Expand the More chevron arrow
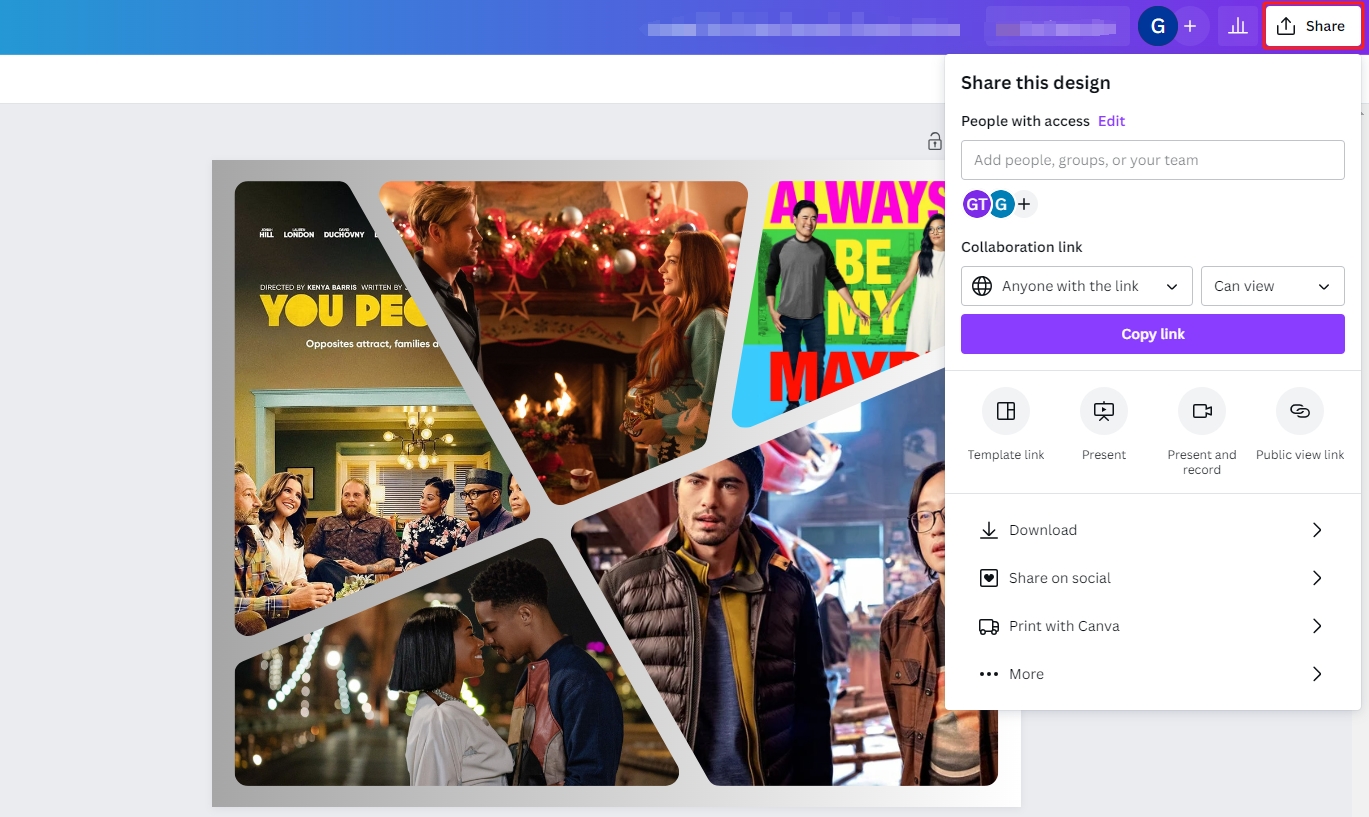This screenshot has width=1369, height=817. click(x=1317, y=674)
